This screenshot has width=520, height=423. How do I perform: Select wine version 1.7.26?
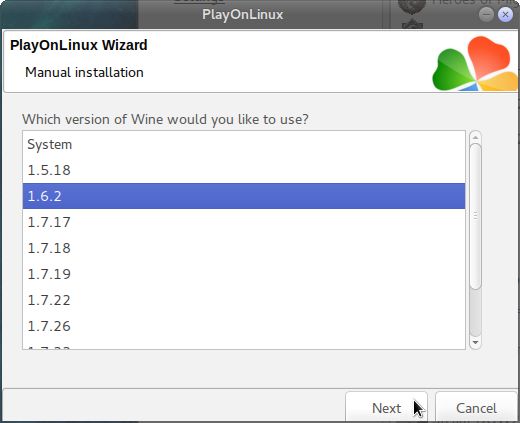coord(244,326)
